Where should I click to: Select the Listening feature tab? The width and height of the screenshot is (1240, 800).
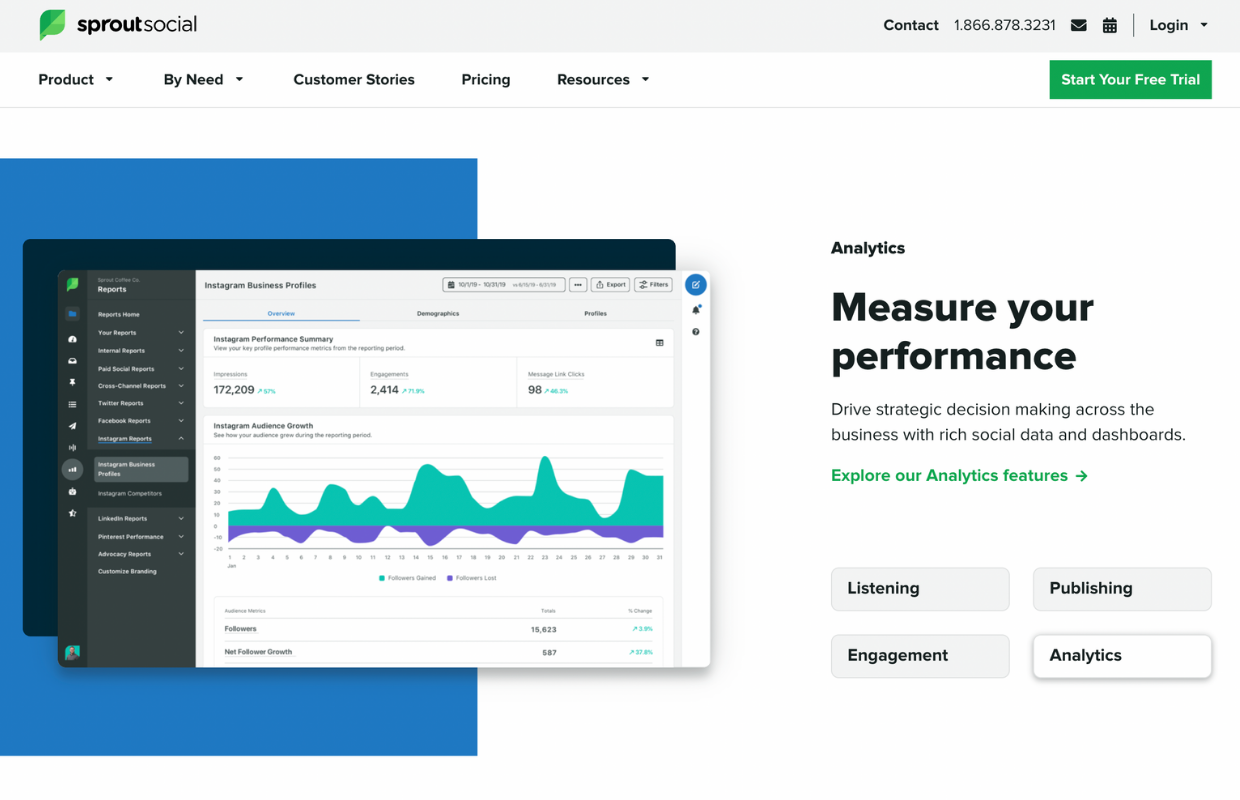click(920, 589)
